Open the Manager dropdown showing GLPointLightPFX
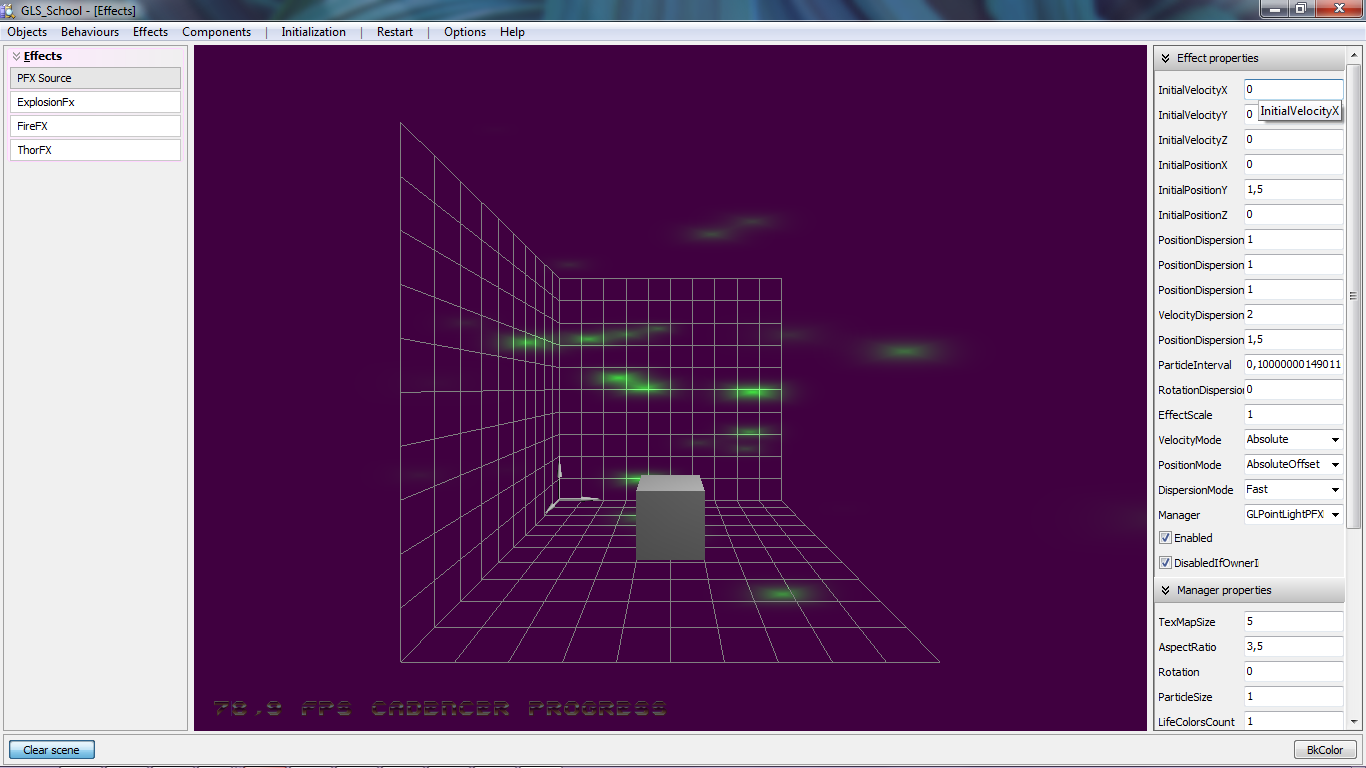Screen dimensions: 1366x768 pyautogui.click(x=1335, y=515)
